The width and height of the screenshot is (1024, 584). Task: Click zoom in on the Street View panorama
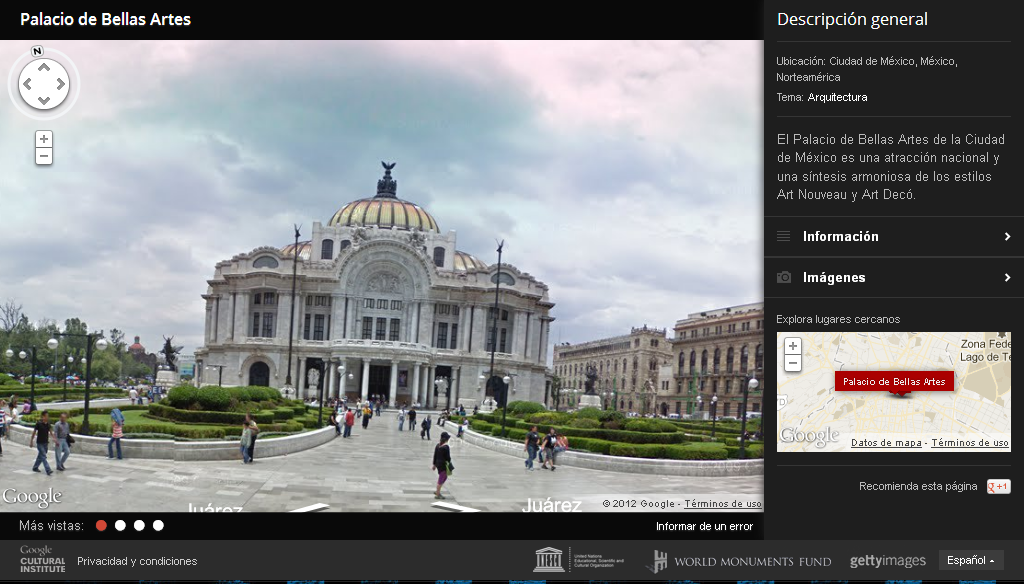(x=42, y=138)
